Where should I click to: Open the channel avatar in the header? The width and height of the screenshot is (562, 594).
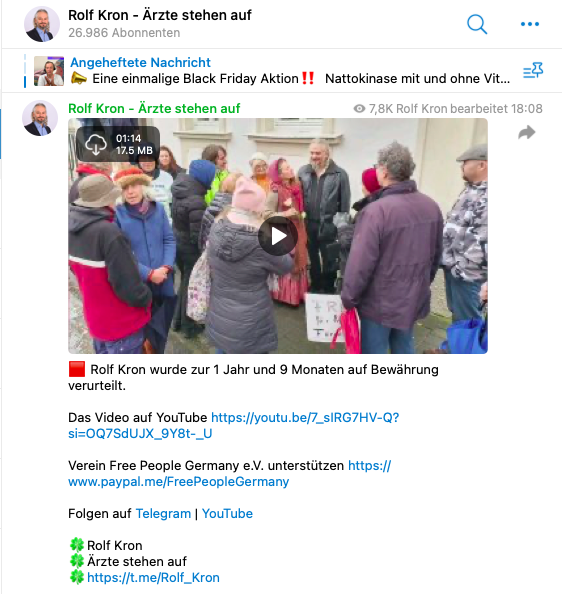click(x=42, y=24)
